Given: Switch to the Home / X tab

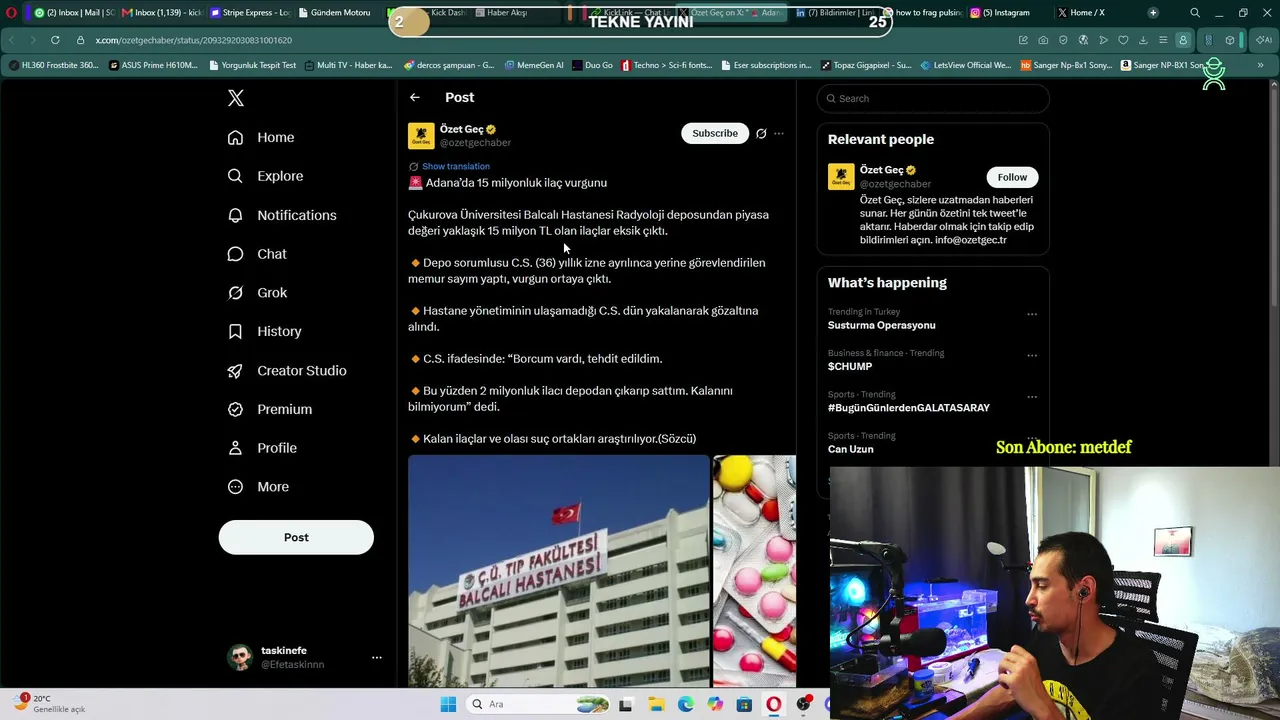Looking at the screenshot, I should 1093,13.
